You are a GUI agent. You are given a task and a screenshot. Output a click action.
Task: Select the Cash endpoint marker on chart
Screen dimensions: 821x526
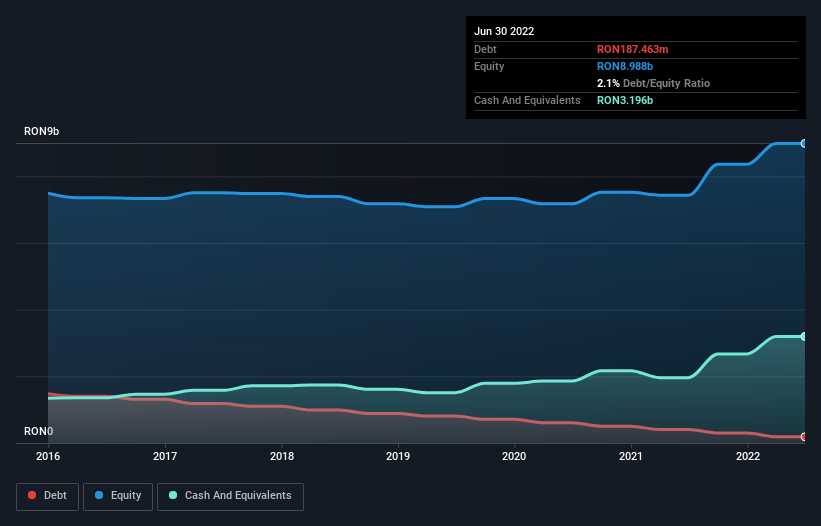(x=804, y=337)
